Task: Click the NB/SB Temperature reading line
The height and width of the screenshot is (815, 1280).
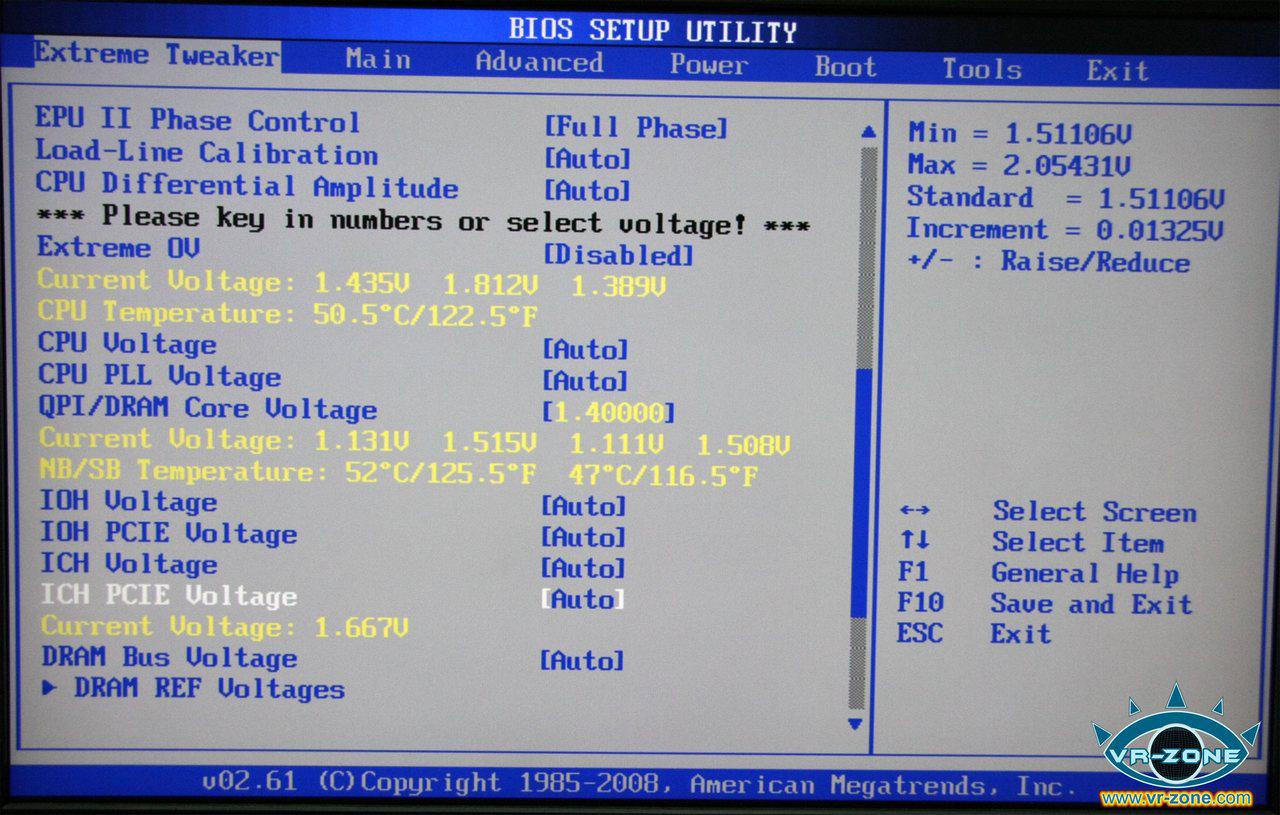Action: coord(399,472)
